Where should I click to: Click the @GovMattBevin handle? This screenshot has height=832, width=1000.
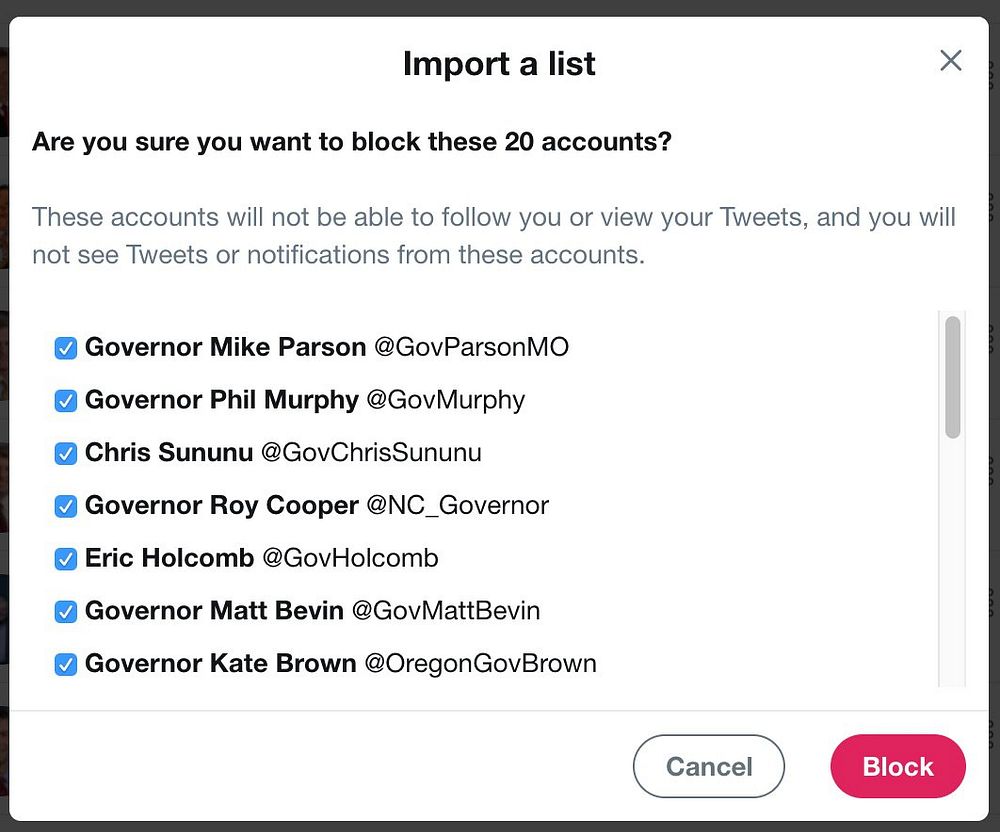pyautogui.click(x=445, y=610)
